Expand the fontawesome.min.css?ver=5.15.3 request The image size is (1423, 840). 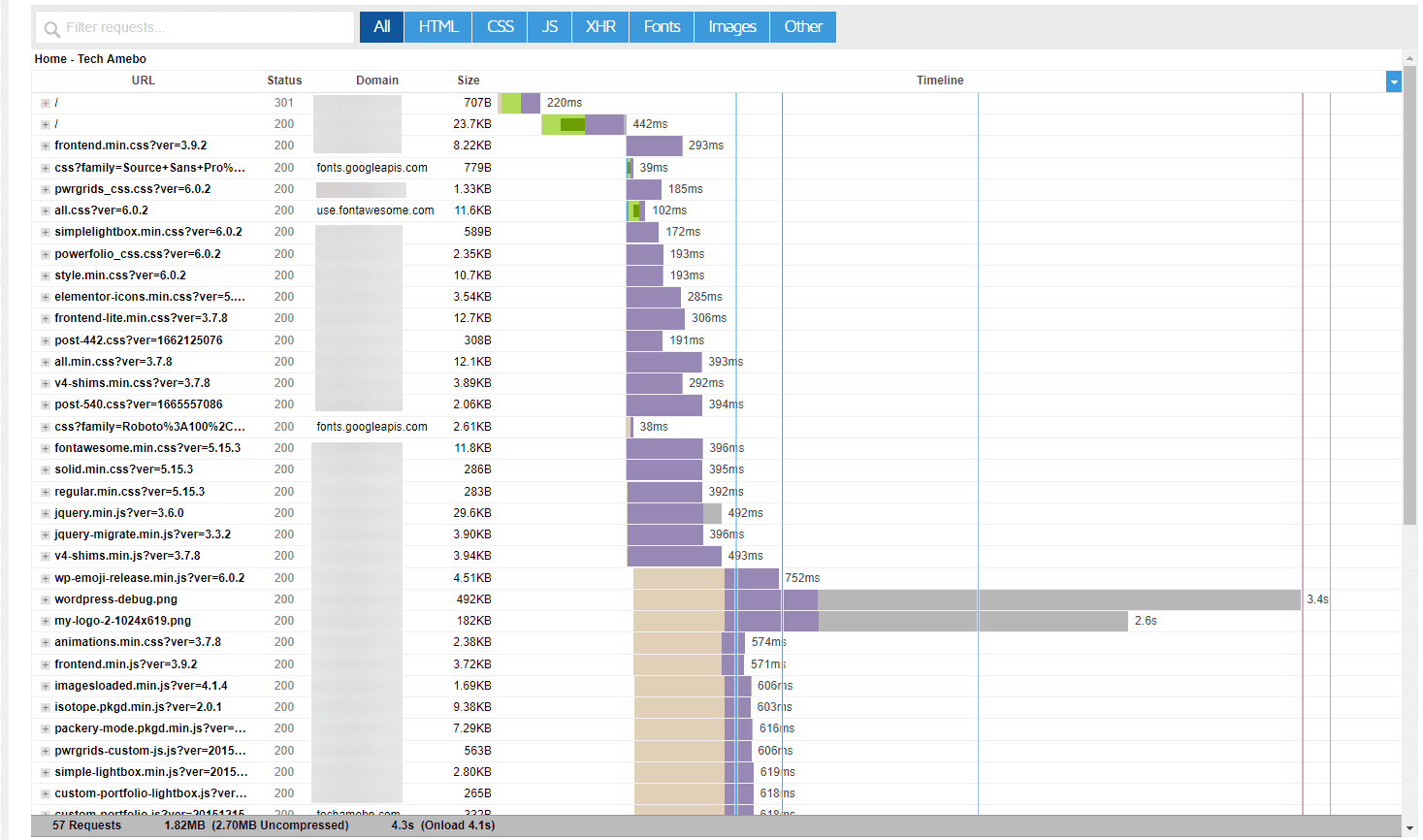point(45,448)
